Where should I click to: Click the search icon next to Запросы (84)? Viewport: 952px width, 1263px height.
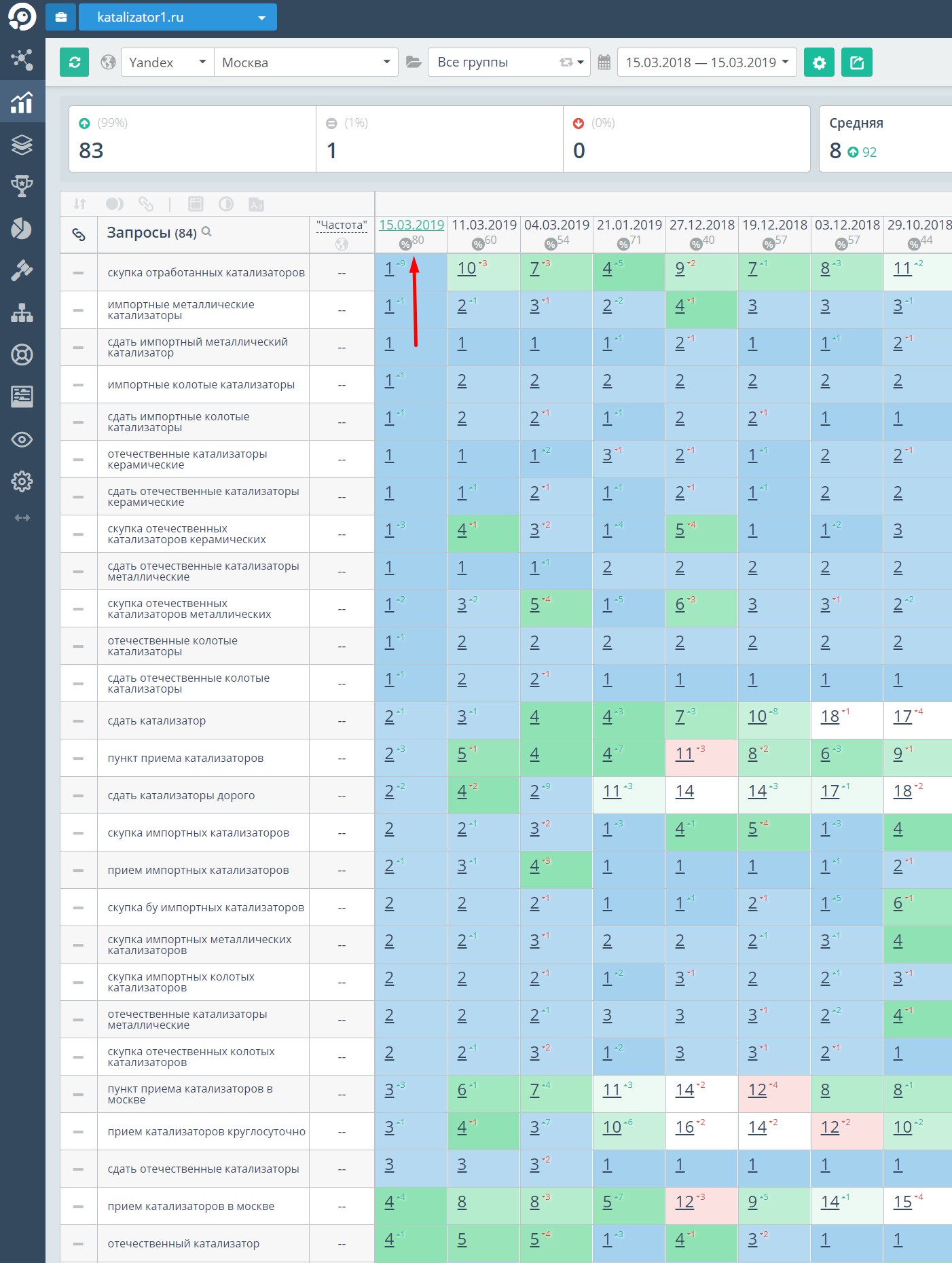[207, 232]
